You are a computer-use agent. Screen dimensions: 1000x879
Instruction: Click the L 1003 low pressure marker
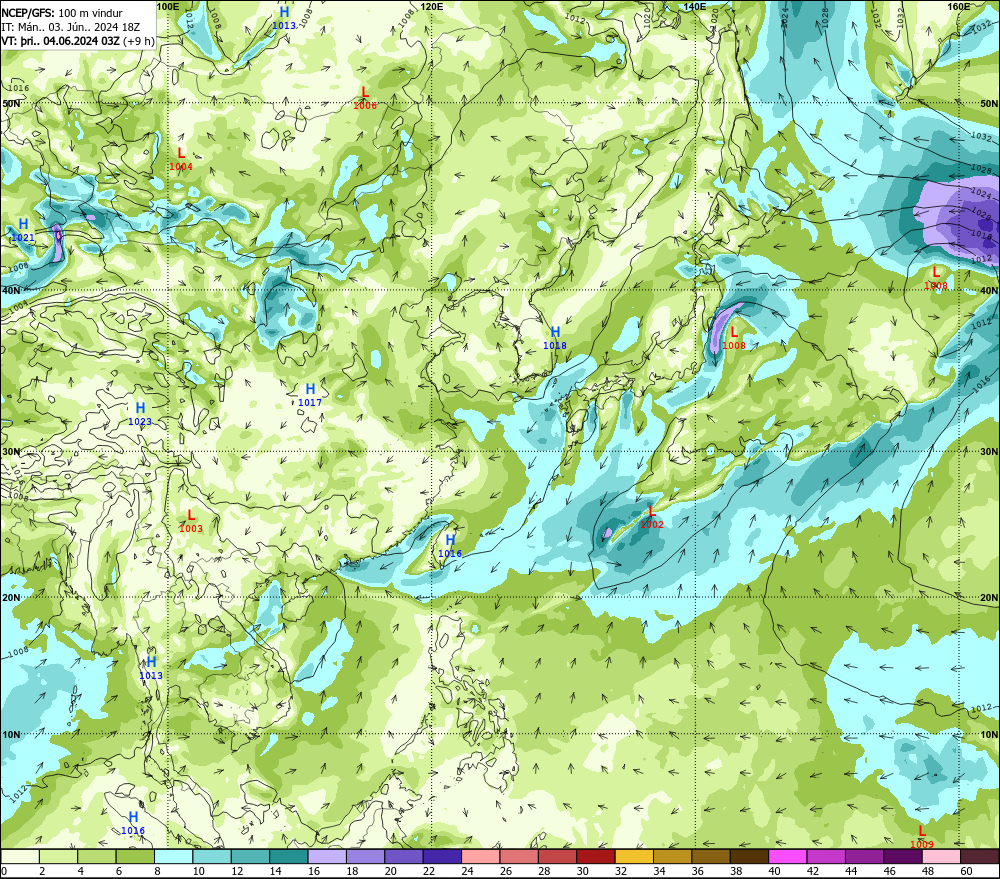click(191, 521)
